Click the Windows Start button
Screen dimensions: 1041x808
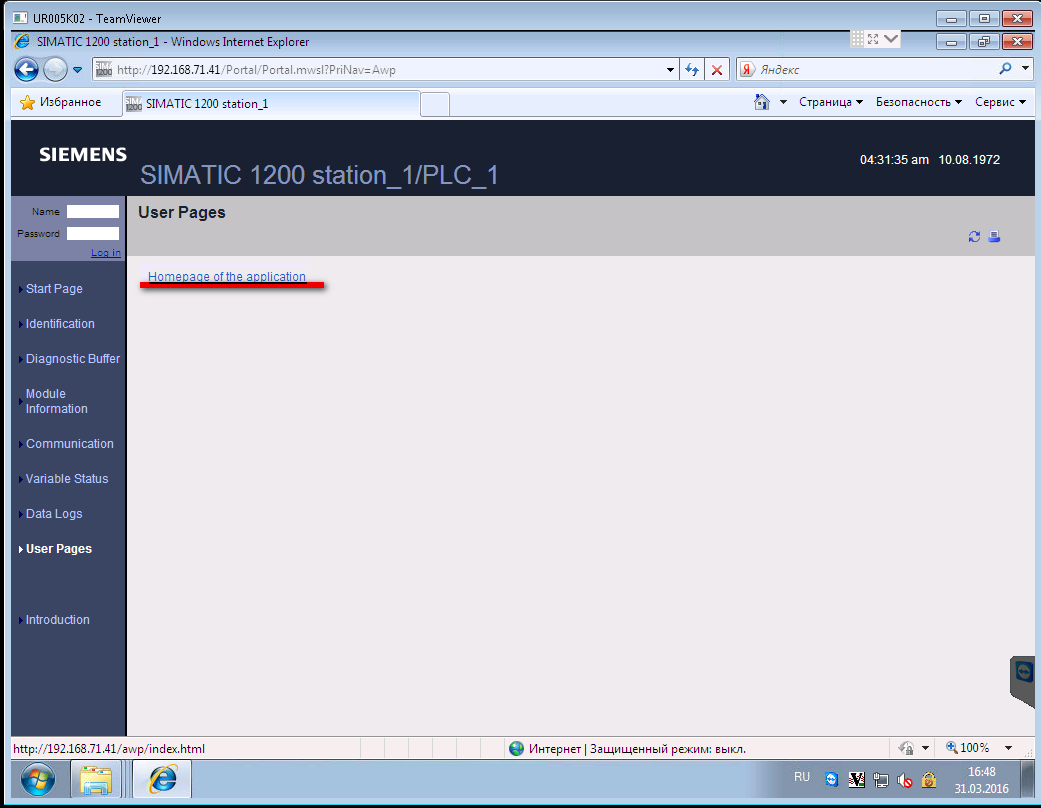tap(38, 778)
